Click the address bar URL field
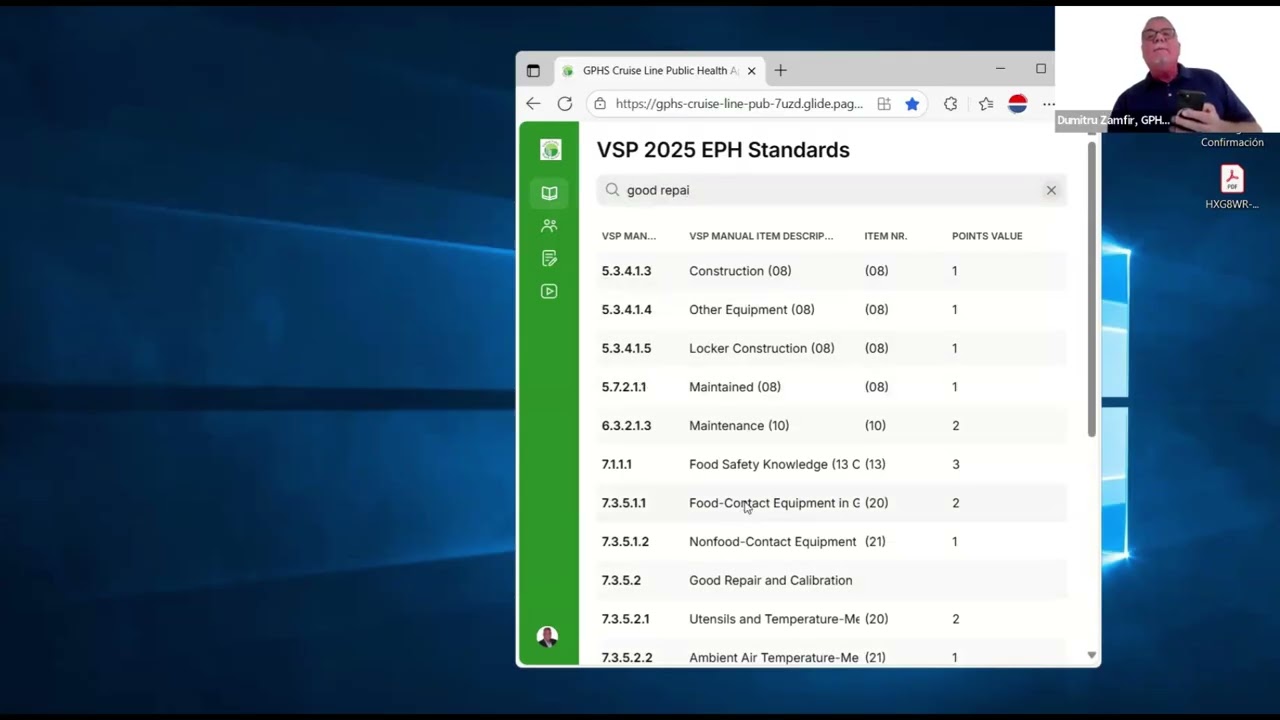1280x720 pixels. tap(739, 104)
